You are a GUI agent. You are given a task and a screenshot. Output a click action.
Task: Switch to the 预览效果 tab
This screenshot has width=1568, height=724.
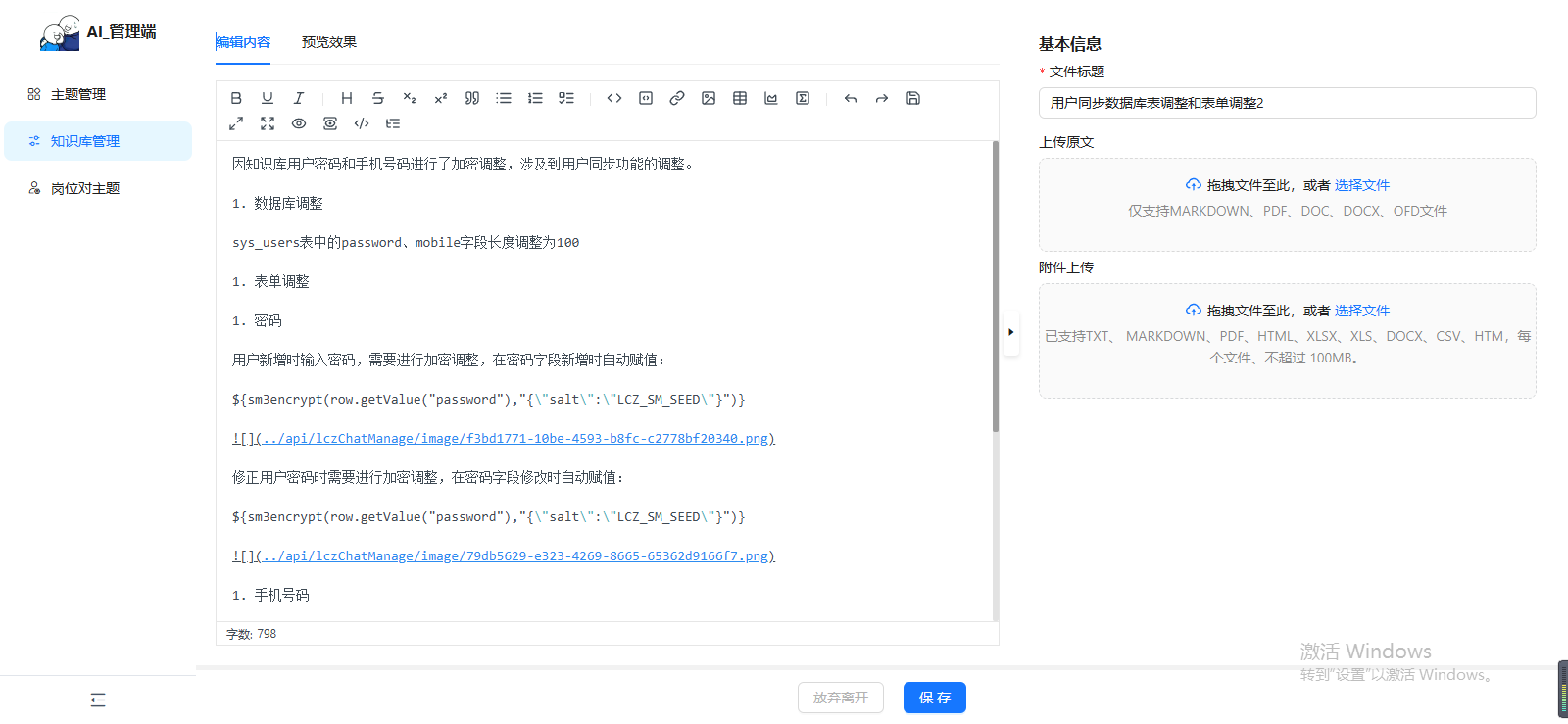[x=329, y=42]
